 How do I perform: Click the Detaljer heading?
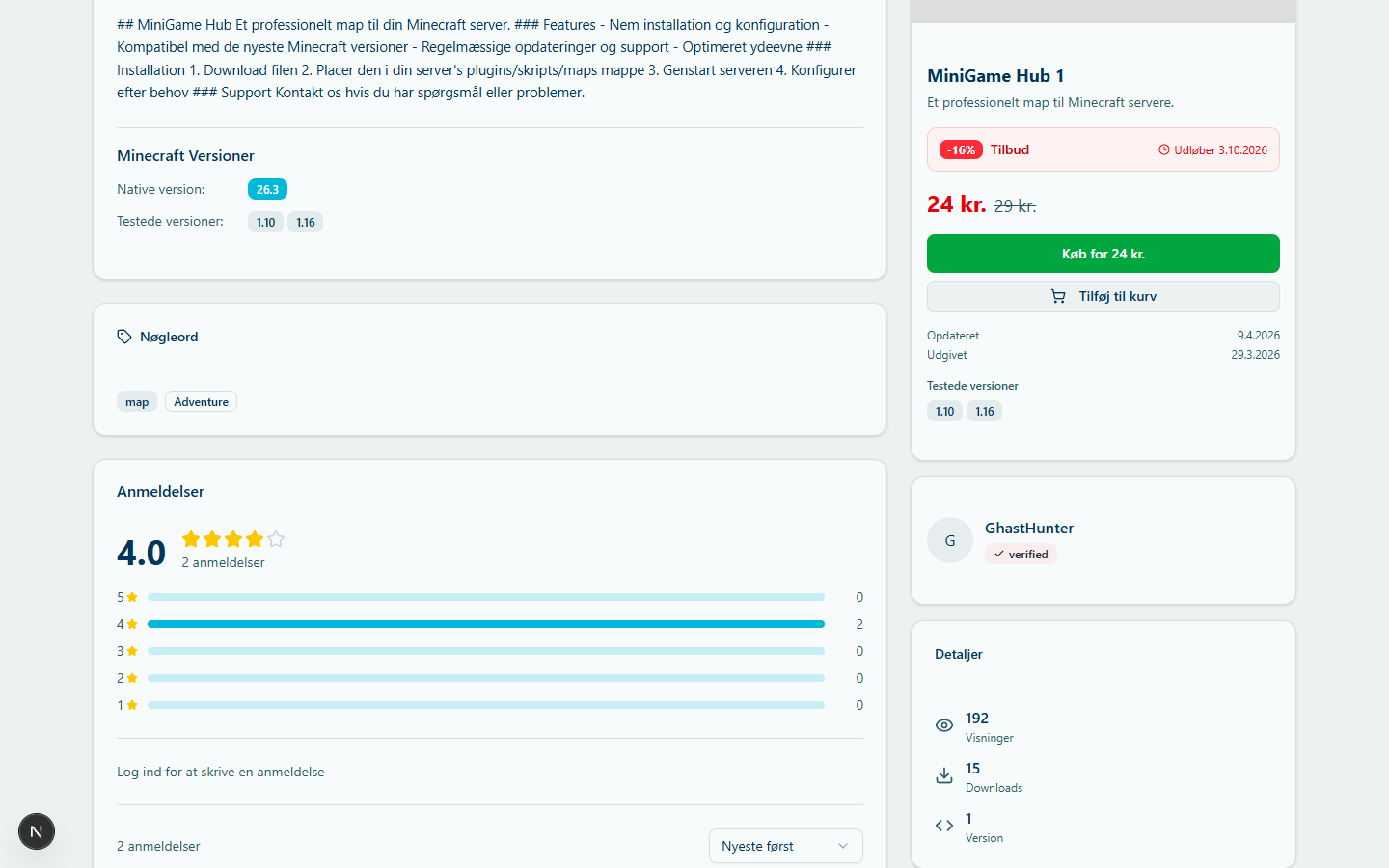[959, 654]
